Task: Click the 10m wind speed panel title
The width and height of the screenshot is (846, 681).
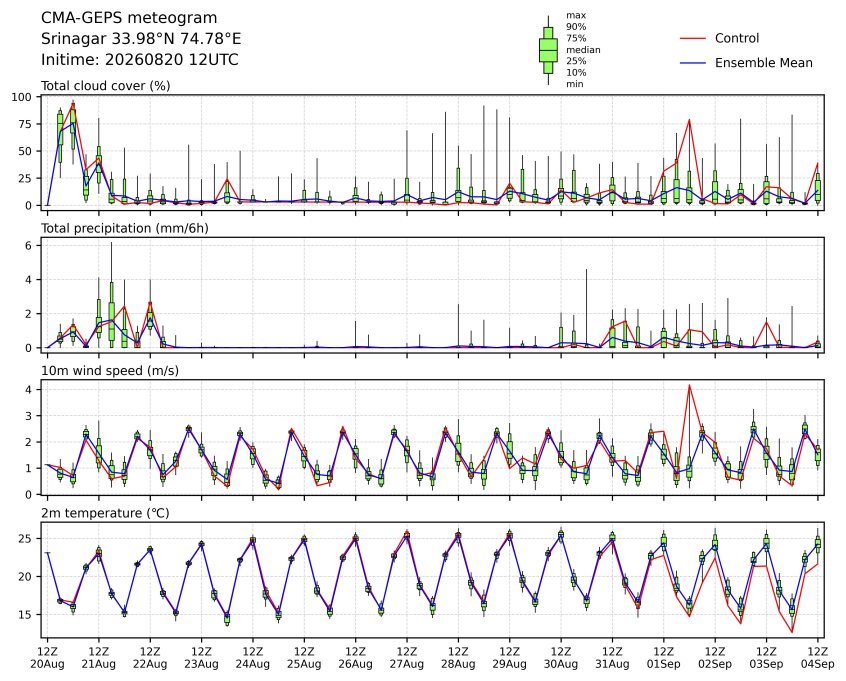Action: point(110,371)
